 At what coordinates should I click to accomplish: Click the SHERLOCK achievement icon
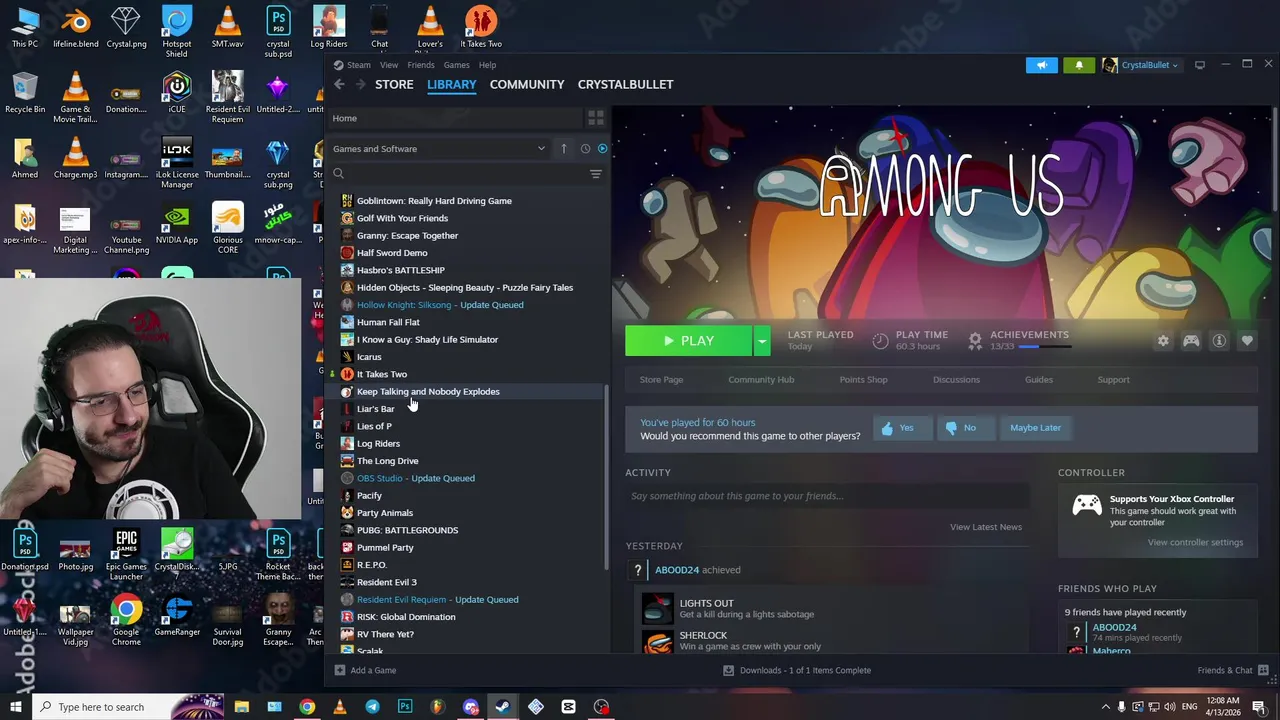tap(657, 640)
